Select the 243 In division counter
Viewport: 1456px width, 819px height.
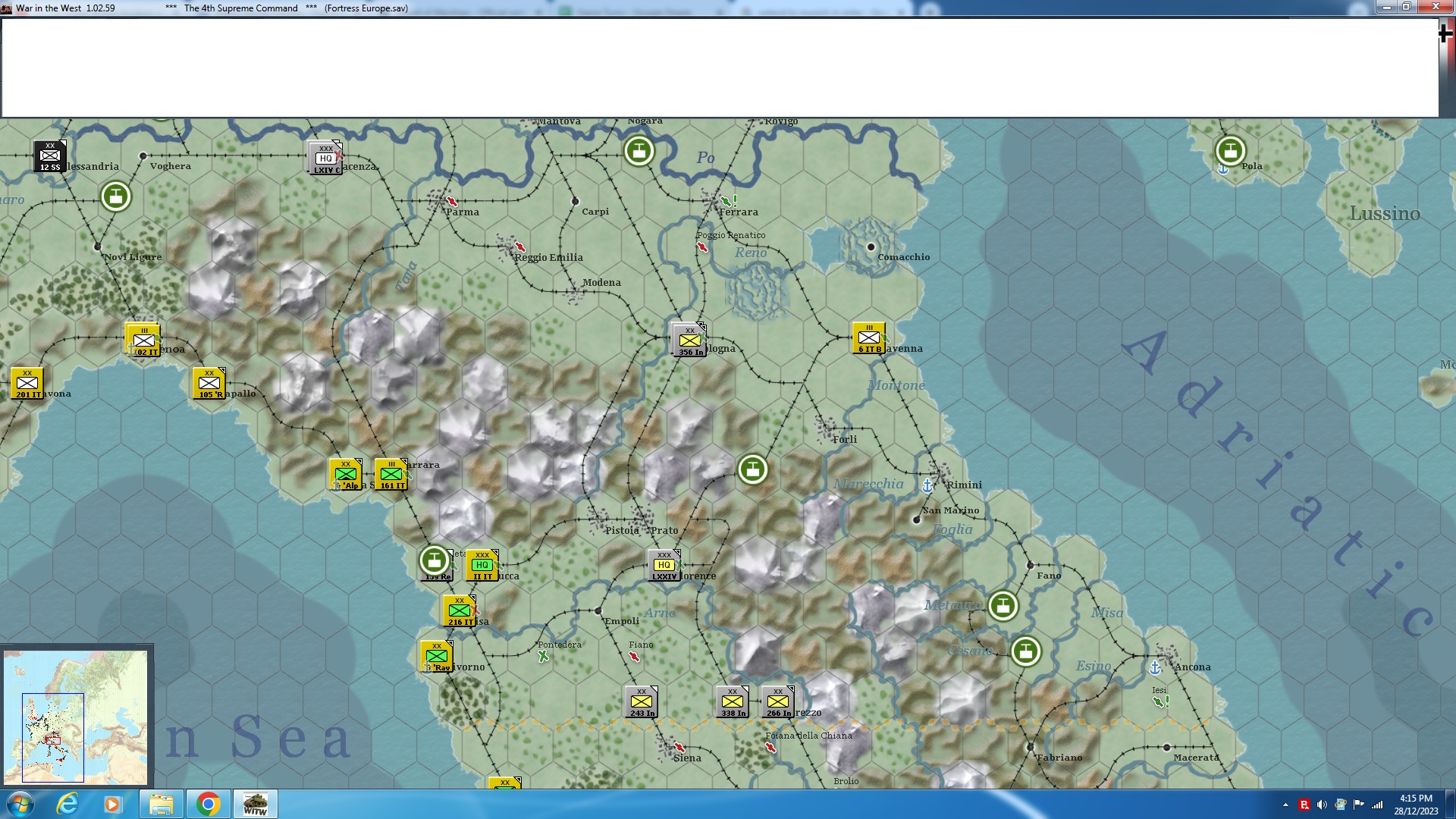click(642, 702)
